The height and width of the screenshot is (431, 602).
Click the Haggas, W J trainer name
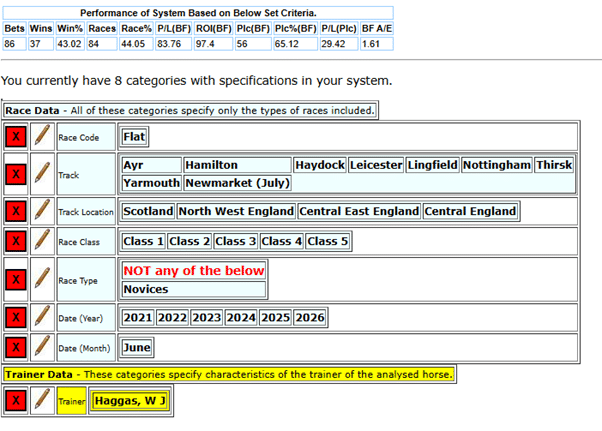pyautogui.click(x=130, y=401)
